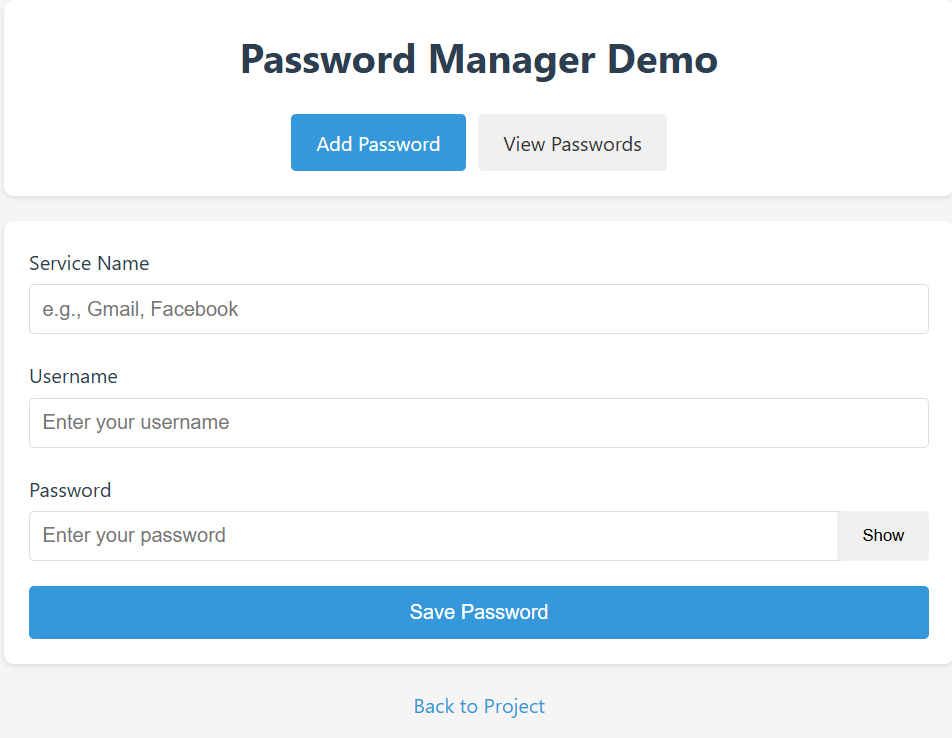Viewport: 952px width, 738px height.
Task: Activate the View Passwords view
Action: (572, 142)
